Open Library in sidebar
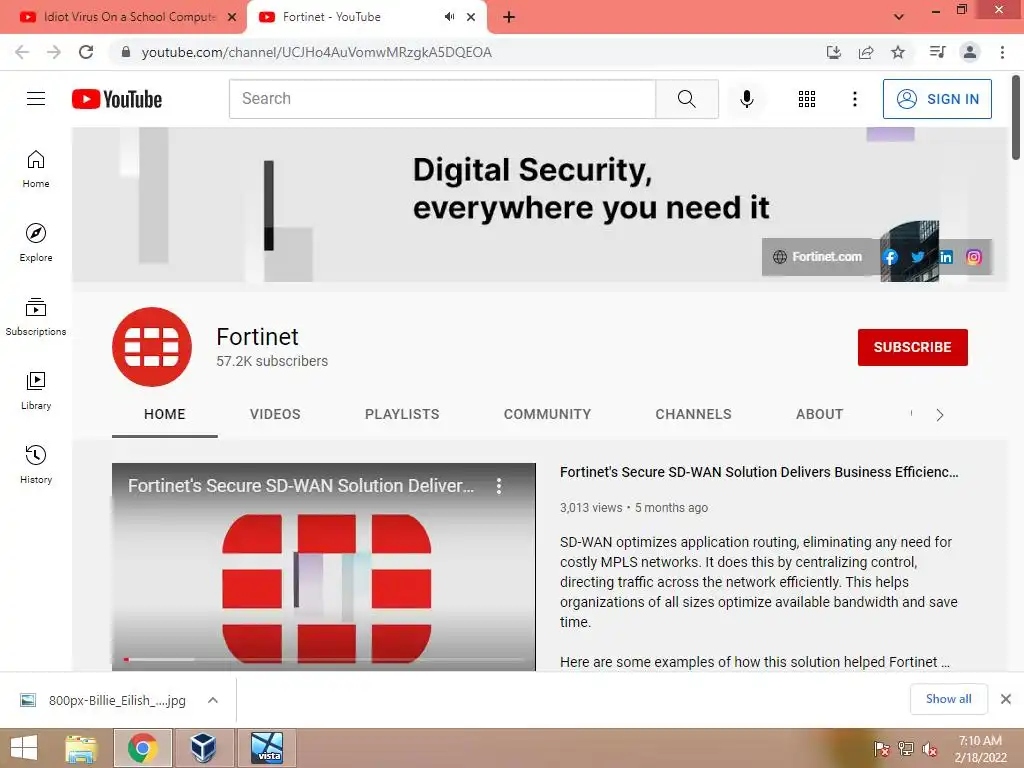 [x=36, y=391]
